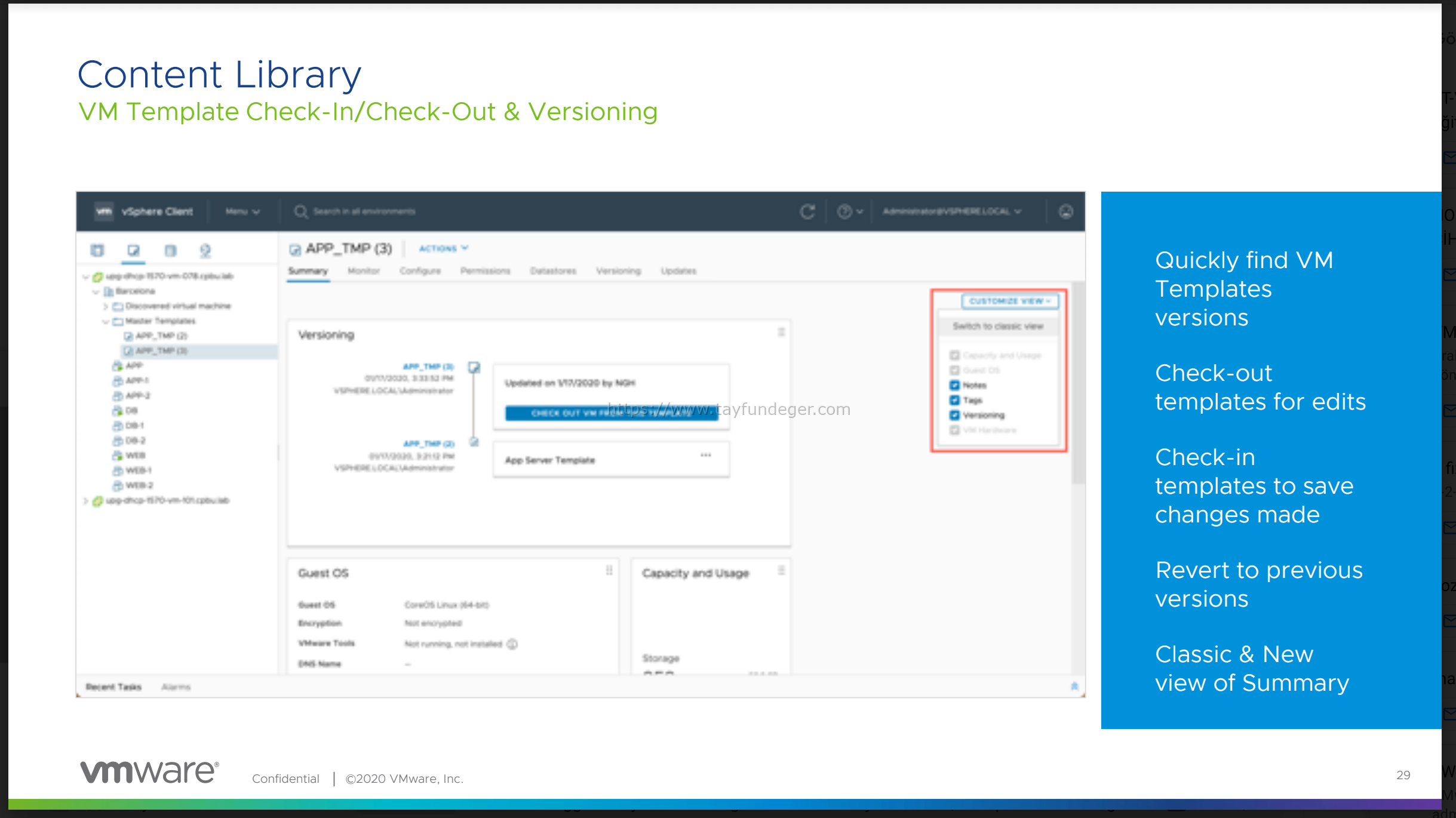This screenshot has width=1456, height=818.
Task: Open the Alarms tab
Action: point(176,687)
